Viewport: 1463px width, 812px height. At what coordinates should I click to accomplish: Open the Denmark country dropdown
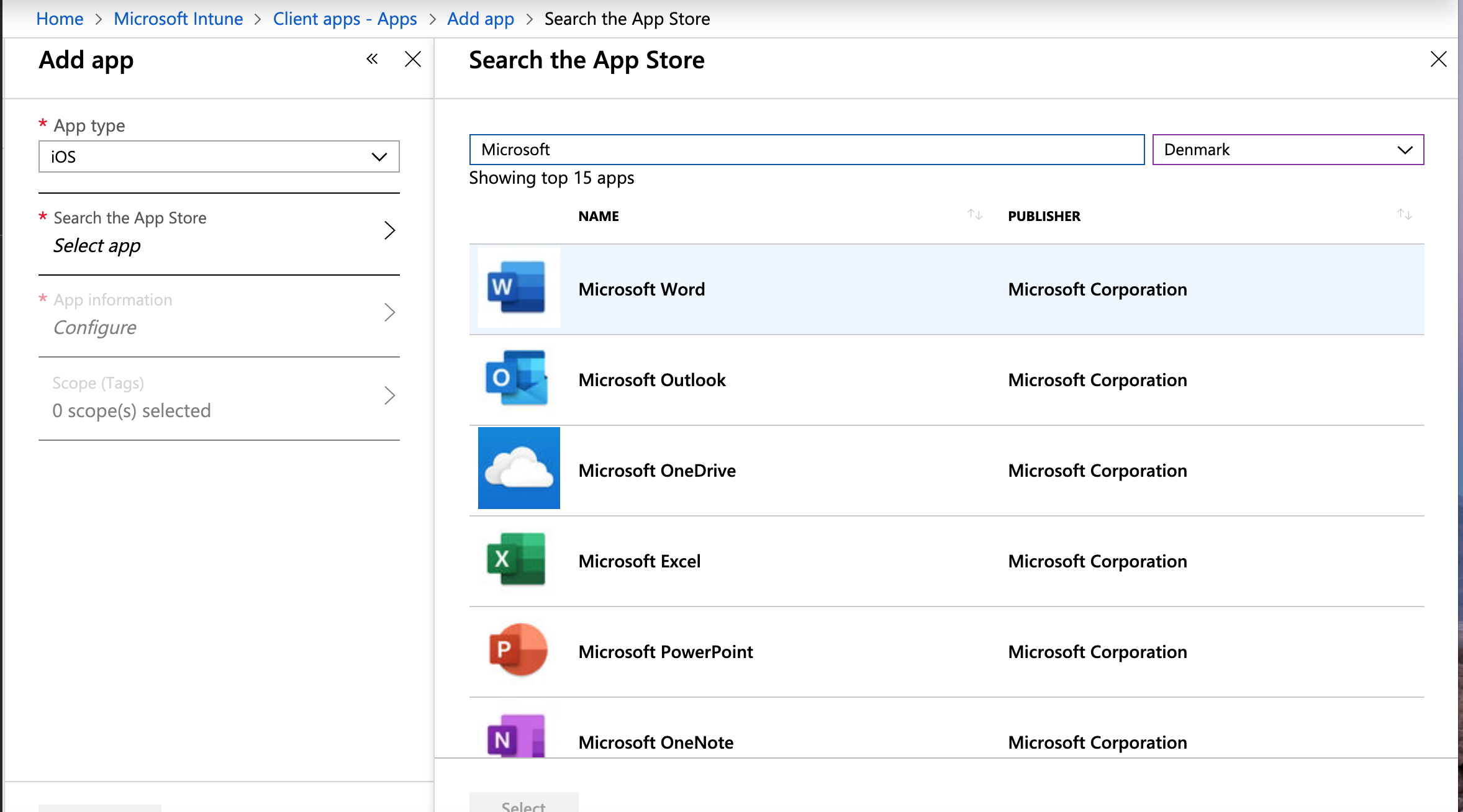[1288, 150]
